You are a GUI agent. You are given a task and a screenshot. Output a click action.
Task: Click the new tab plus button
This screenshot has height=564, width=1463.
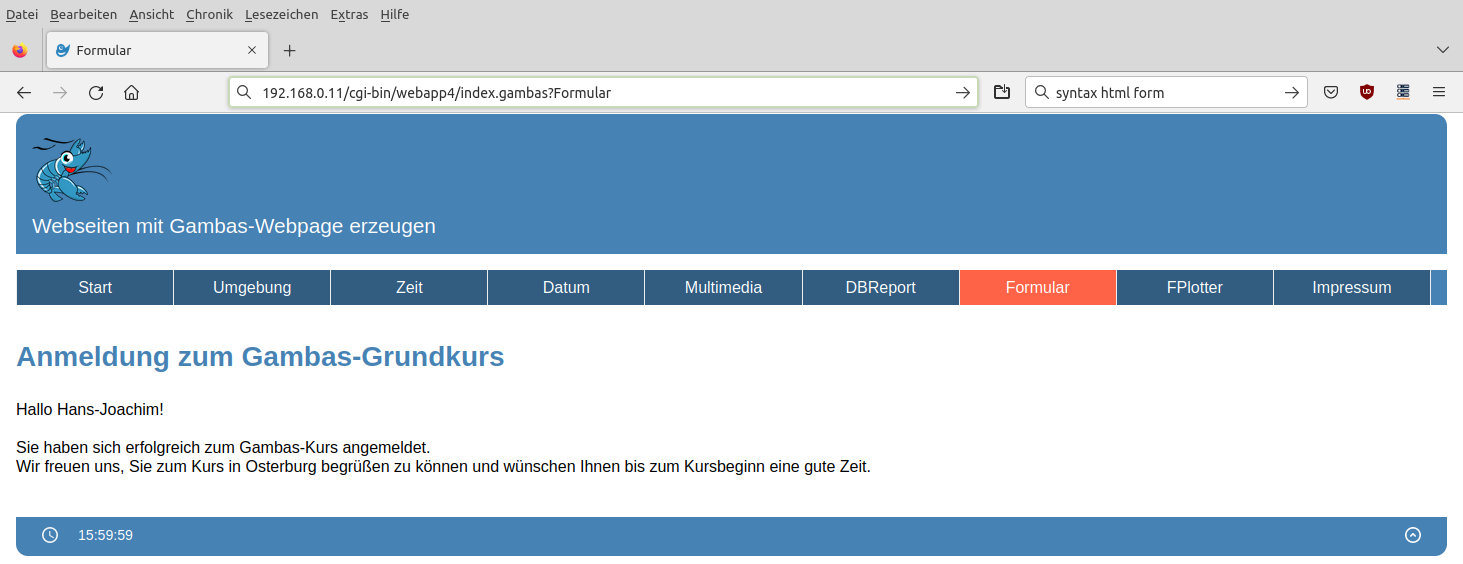(x=290, y=51)
